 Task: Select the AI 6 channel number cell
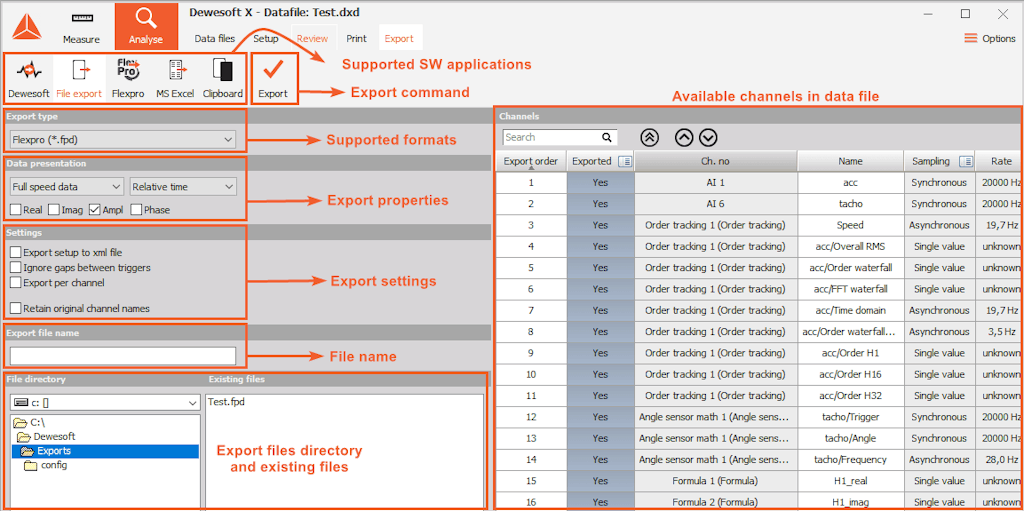coord(715,204)
